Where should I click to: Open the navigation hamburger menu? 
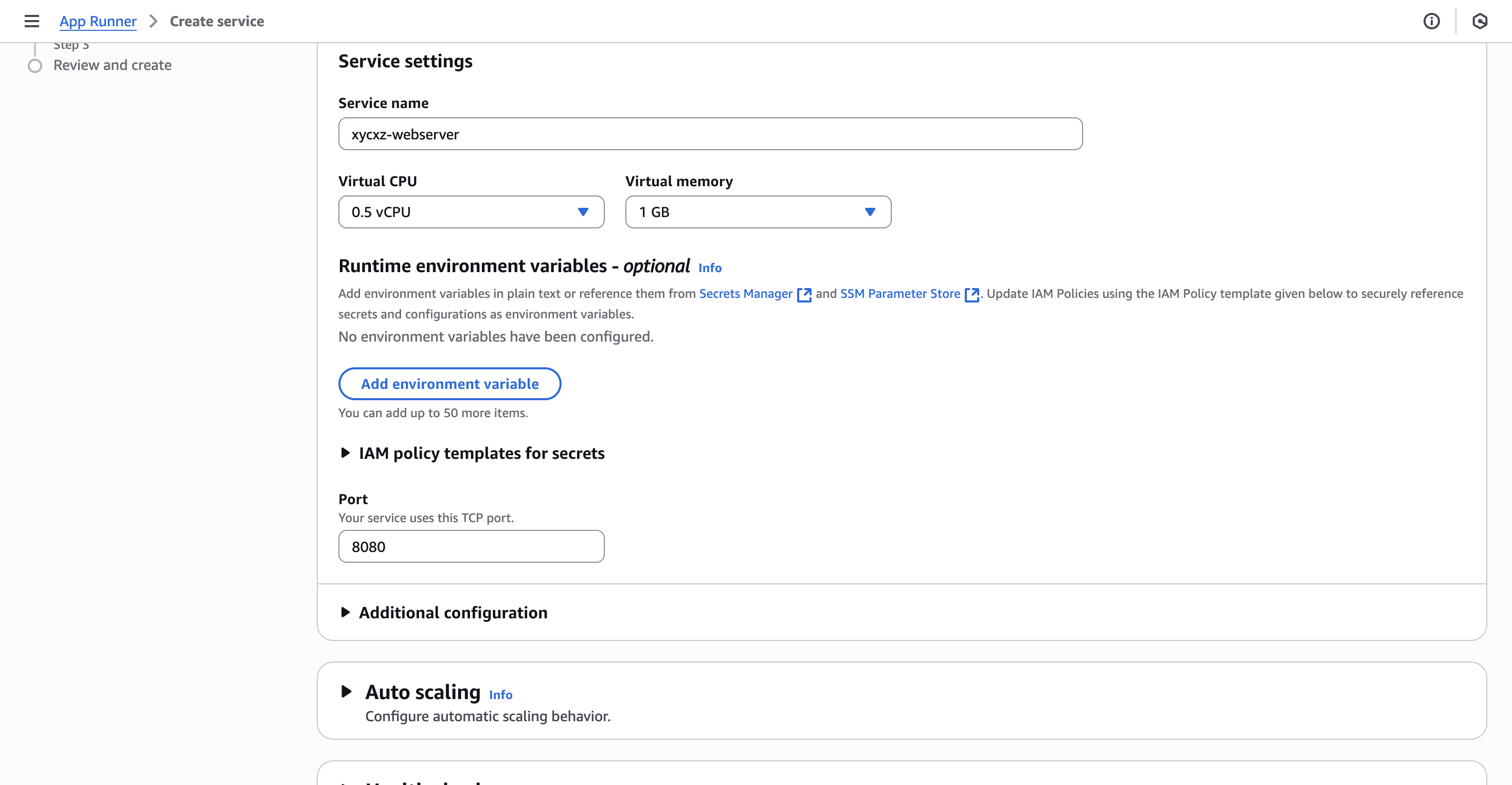coord(31,21)
